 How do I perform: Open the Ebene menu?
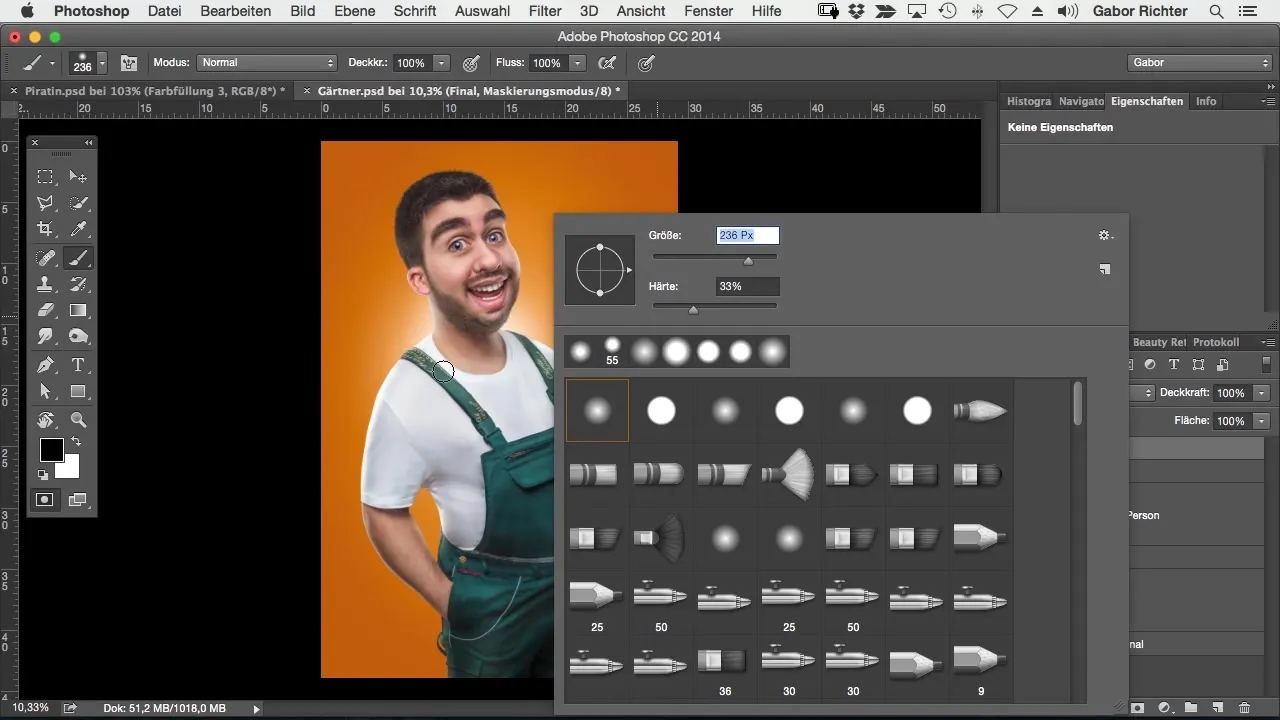354,11
